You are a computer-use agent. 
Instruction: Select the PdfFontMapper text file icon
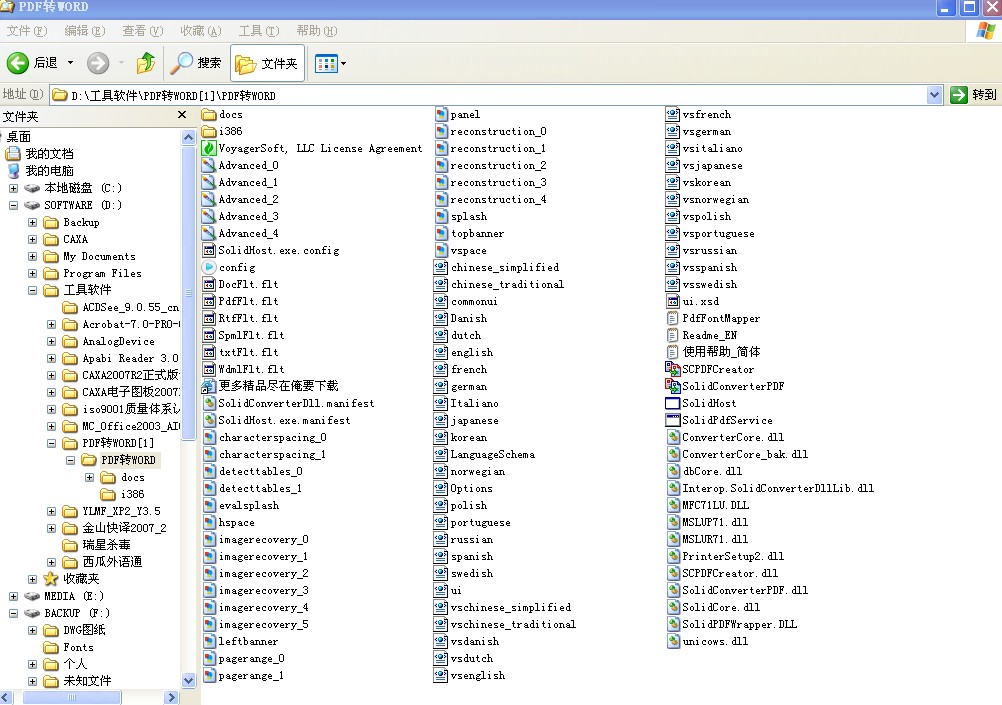coord(672,318)
